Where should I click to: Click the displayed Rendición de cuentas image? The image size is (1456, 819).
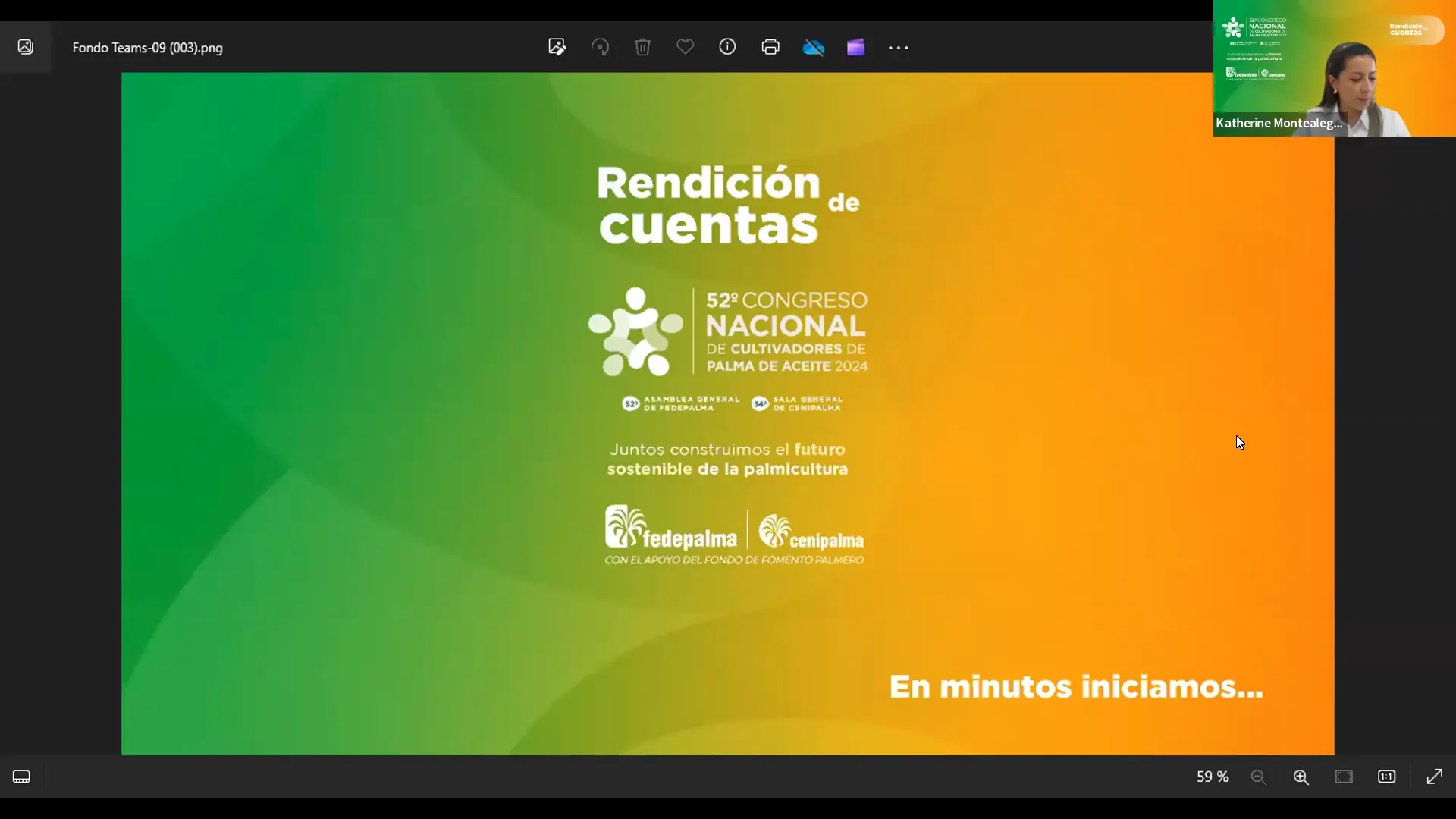coord(728,413)
